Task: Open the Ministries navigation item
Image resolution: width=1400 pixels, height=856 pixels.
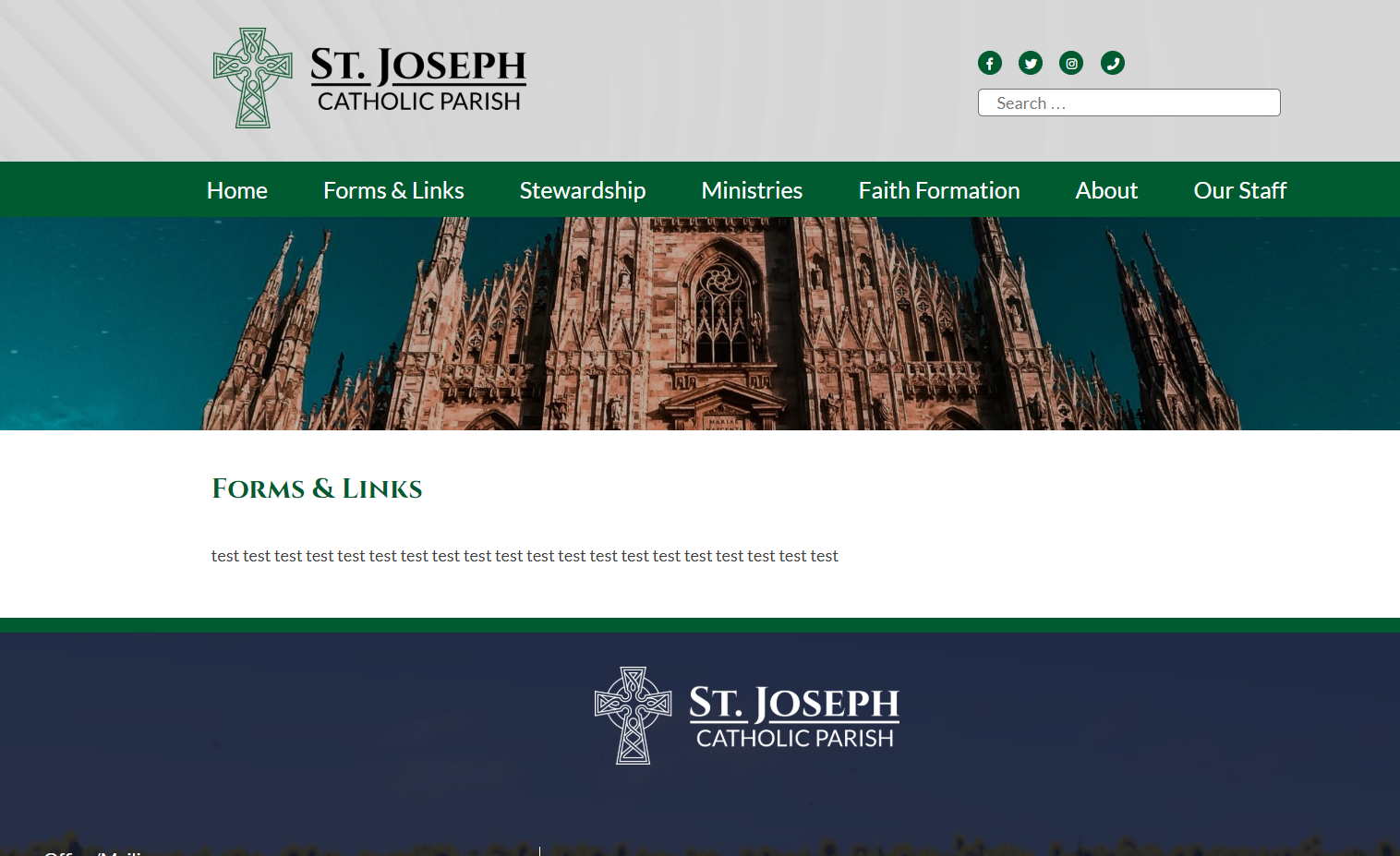Action: (752, 190)
